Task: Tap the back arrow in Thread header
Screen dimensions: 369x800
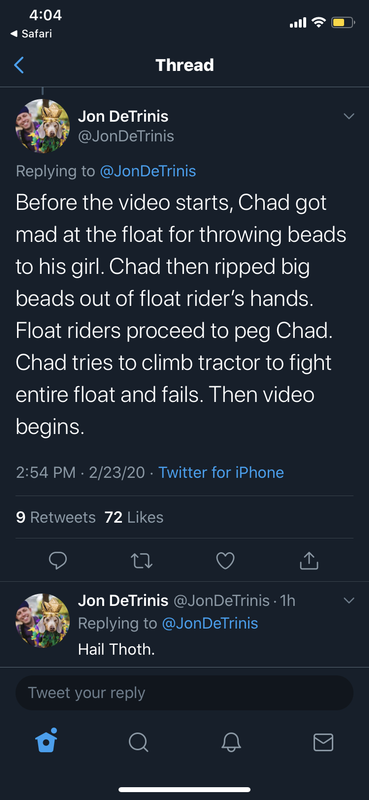Action: [19, 65]
